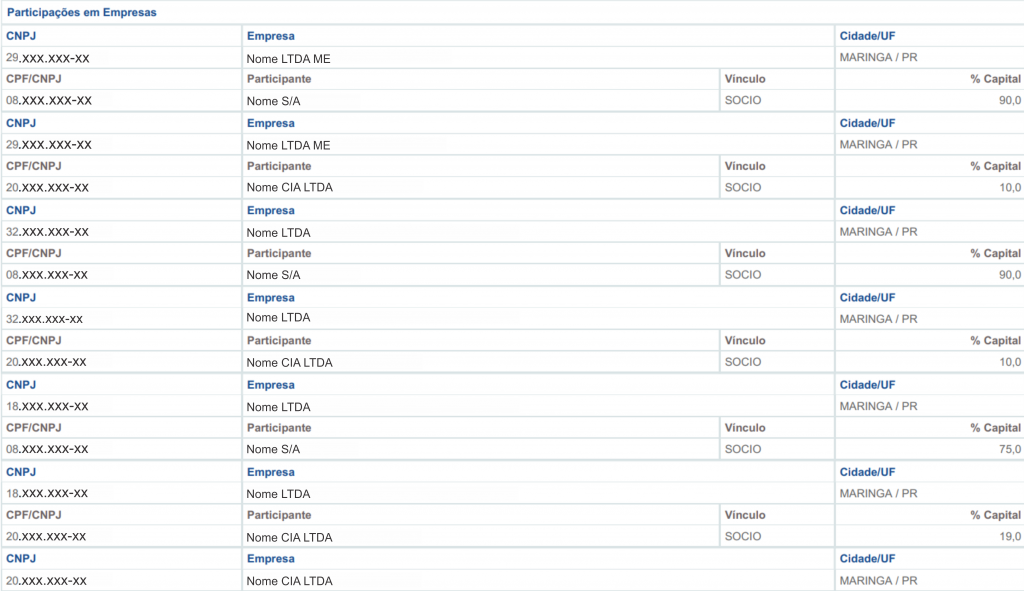Click the bottommost Cidade/UF header
This screenshot has height=591, width=1024.
(x=867, y=559)
